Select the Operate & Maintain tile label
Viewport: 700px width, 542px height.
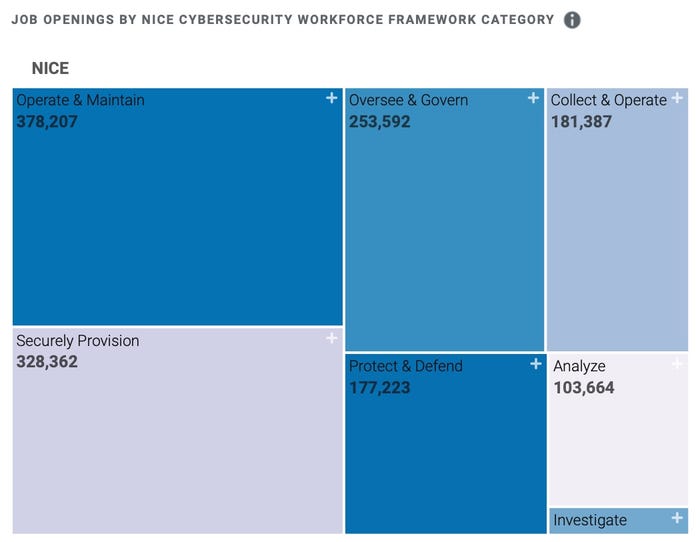[x=80, y=100]
